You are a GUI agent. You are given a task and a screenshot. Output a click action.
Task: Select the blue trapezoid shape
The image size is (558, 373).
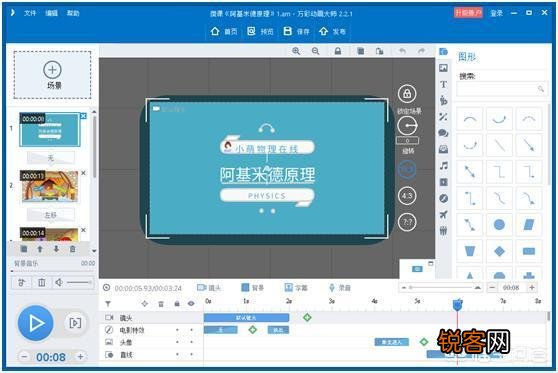tap(470, 251)
